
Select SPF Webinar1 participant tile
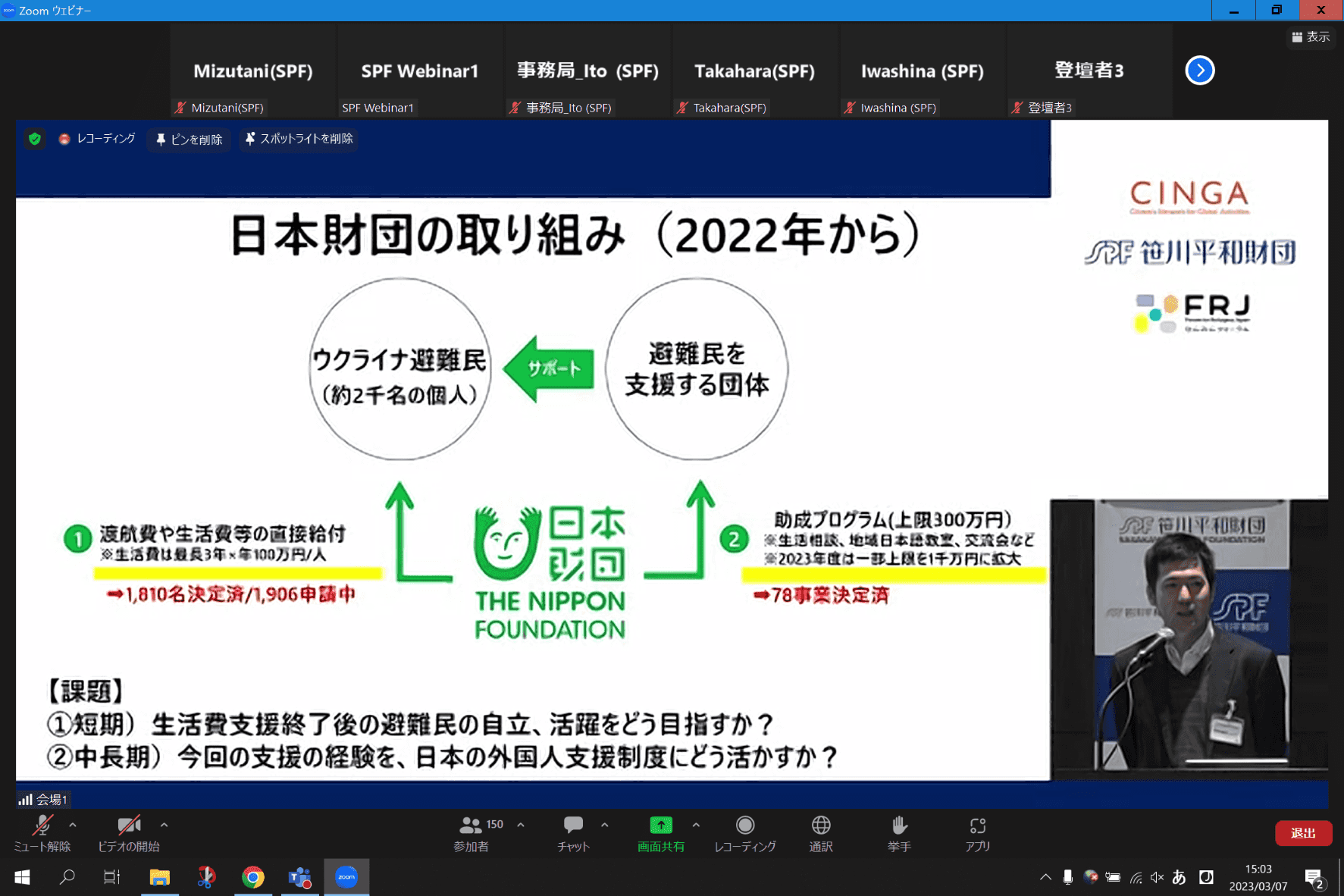pyautogui.click(x=420, y=70)
